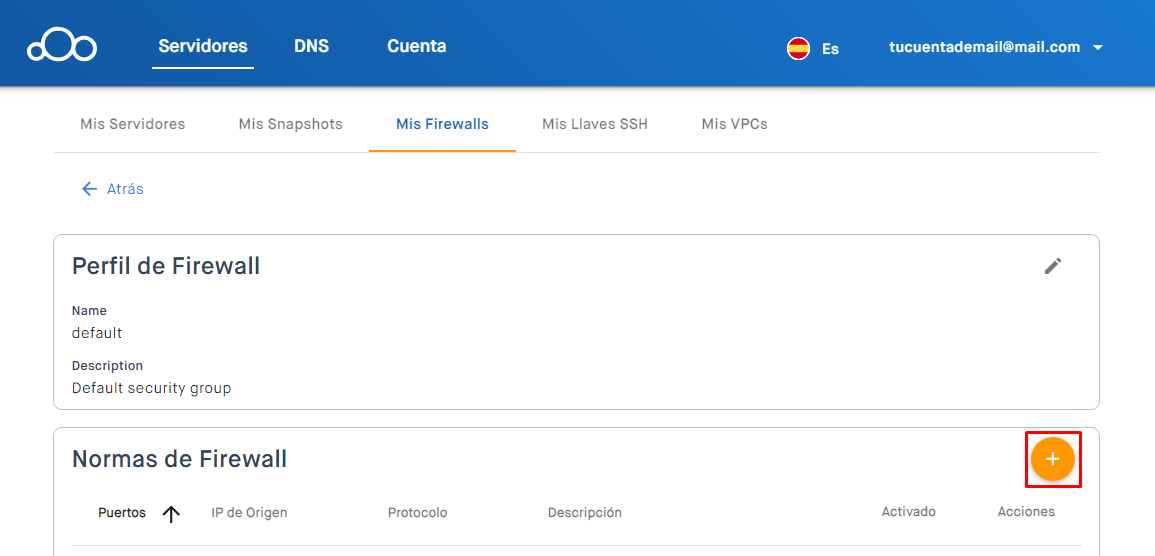
Task: Click the Perfil de Firewall heading
Action: pyautogui.click(x=166, y=266)
